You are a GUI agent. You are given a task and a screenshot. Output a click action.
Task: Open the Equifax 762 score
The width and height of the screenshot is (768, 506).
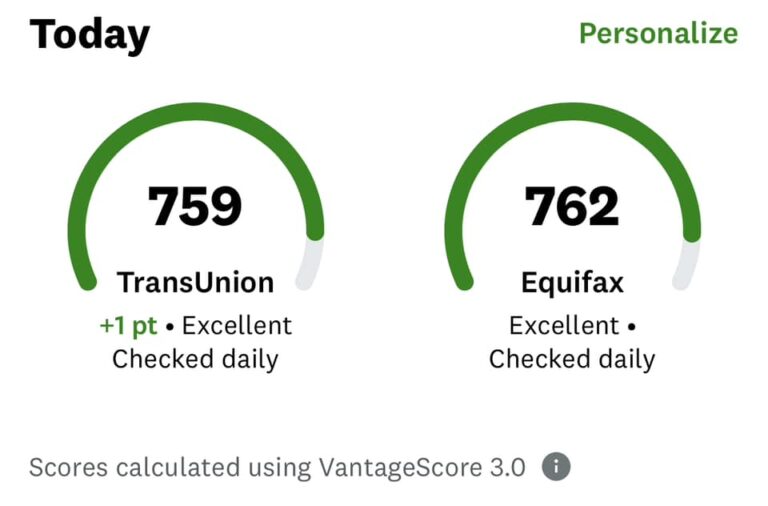pos(572,206)
